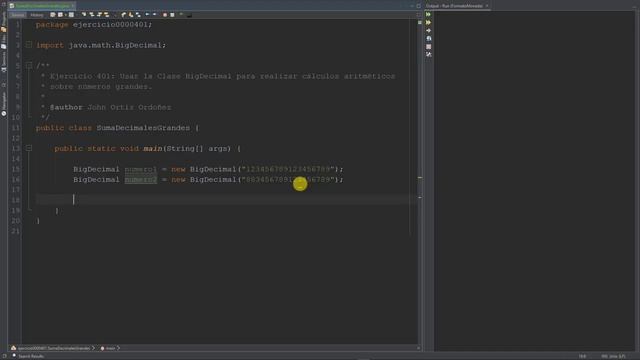The height and width of the screenshot is (360, 640).
Task: Click Shift Line Left icon
Action: 147,15
